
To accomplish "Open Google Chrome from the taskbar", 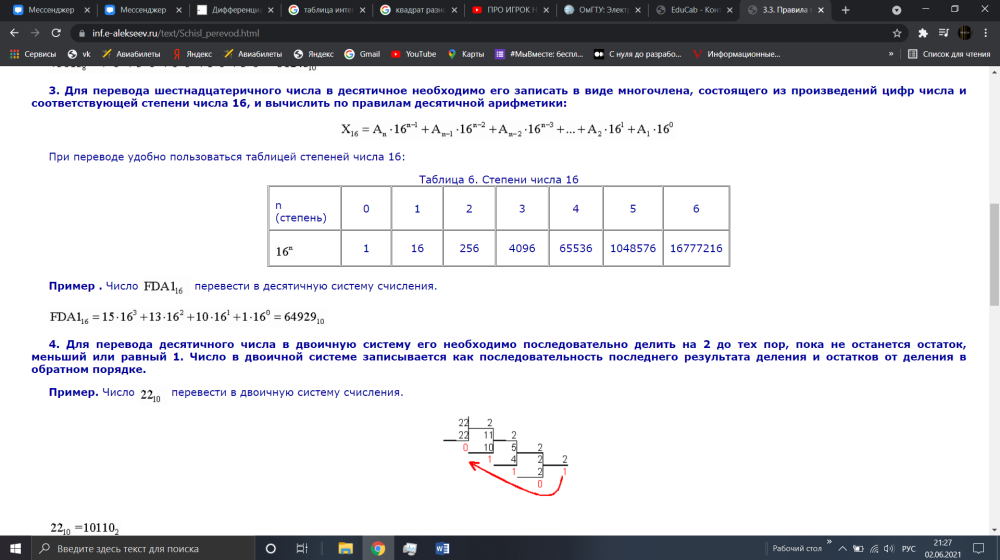I will pyautogui.click(x=378, y=549).
